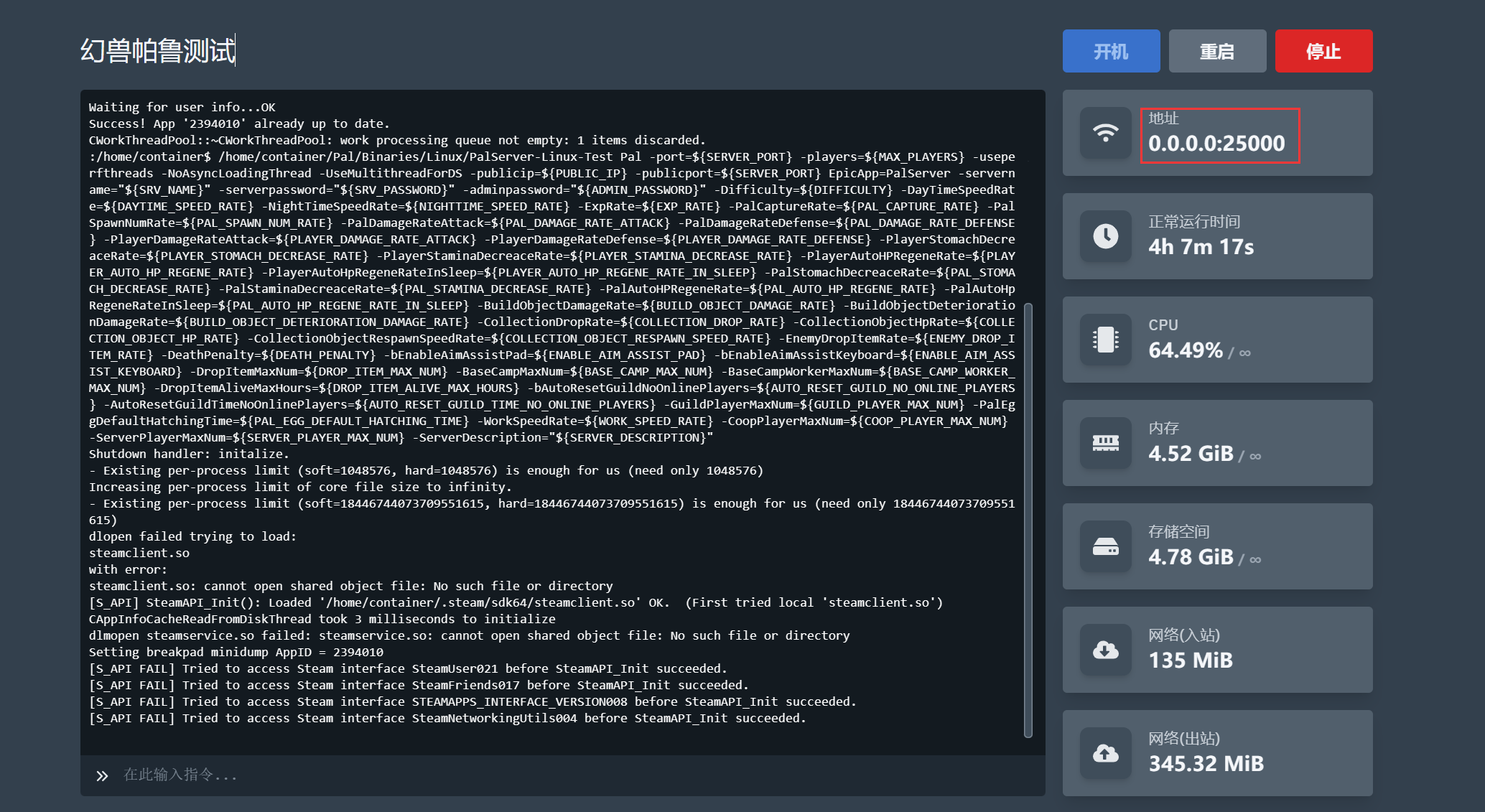1485x812 pixels.
Task: Click the 内存 4.52 GiB memory card
Action: 1217,443
